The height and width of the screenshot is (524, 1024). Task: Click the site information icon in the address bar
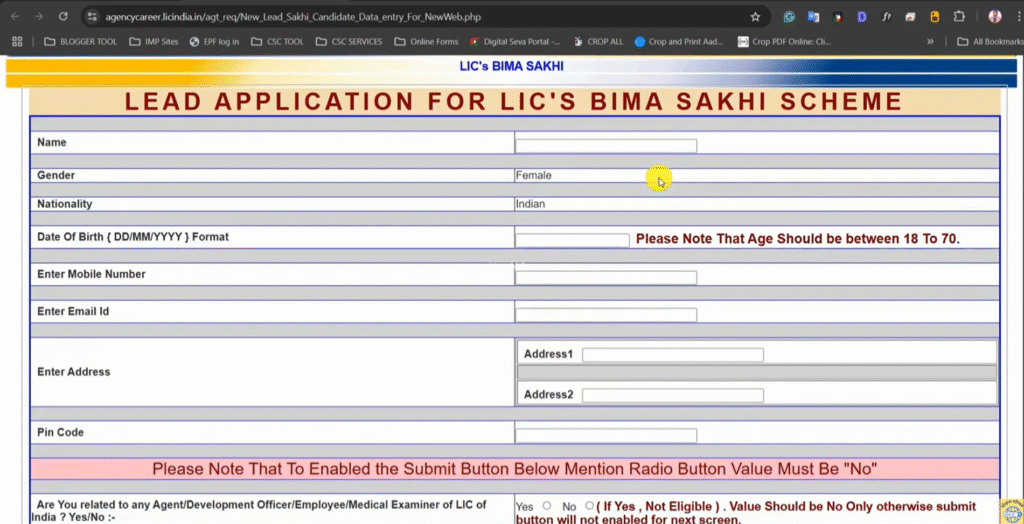[x=92, y=17]
